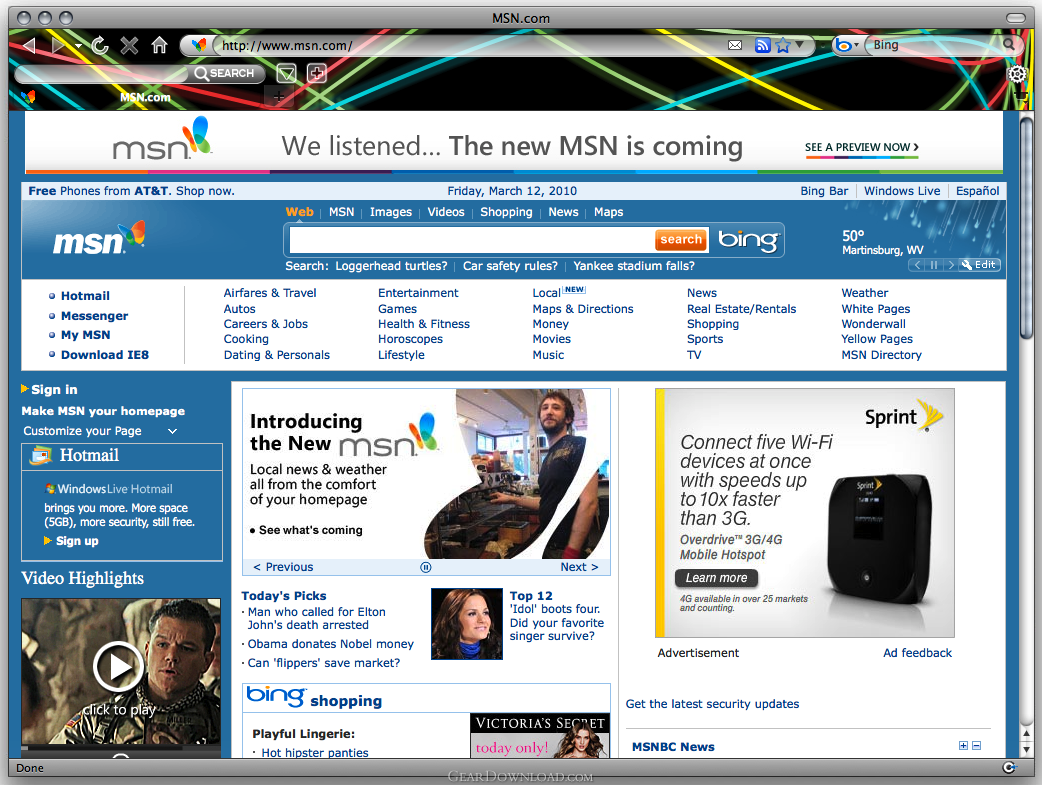1042x785 pixels.
Task: Go to the browser home page icon
Action: (x=159, y=45)
